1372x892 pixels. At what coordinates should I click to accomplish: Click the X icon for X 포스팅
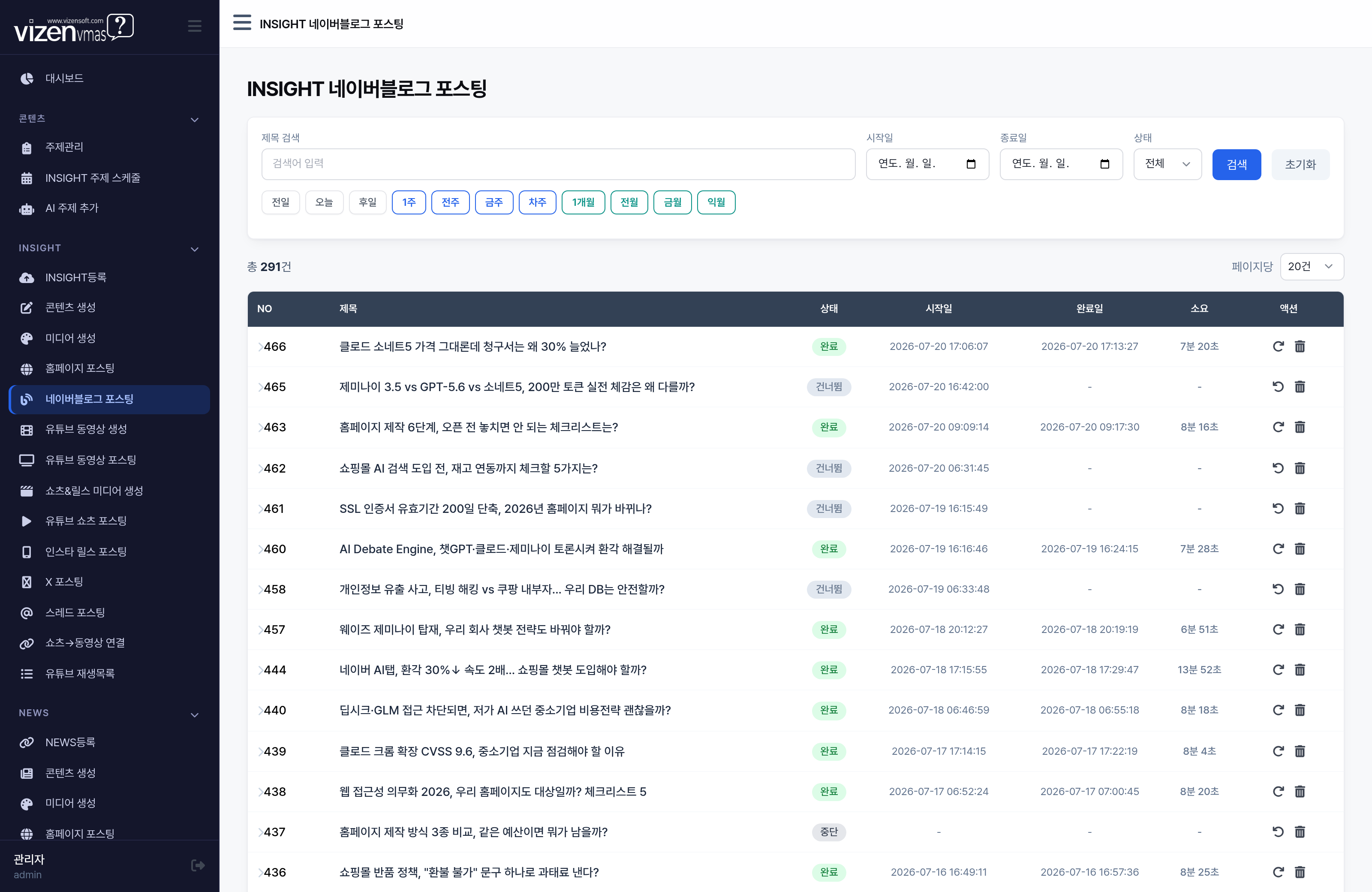point(27,582)
